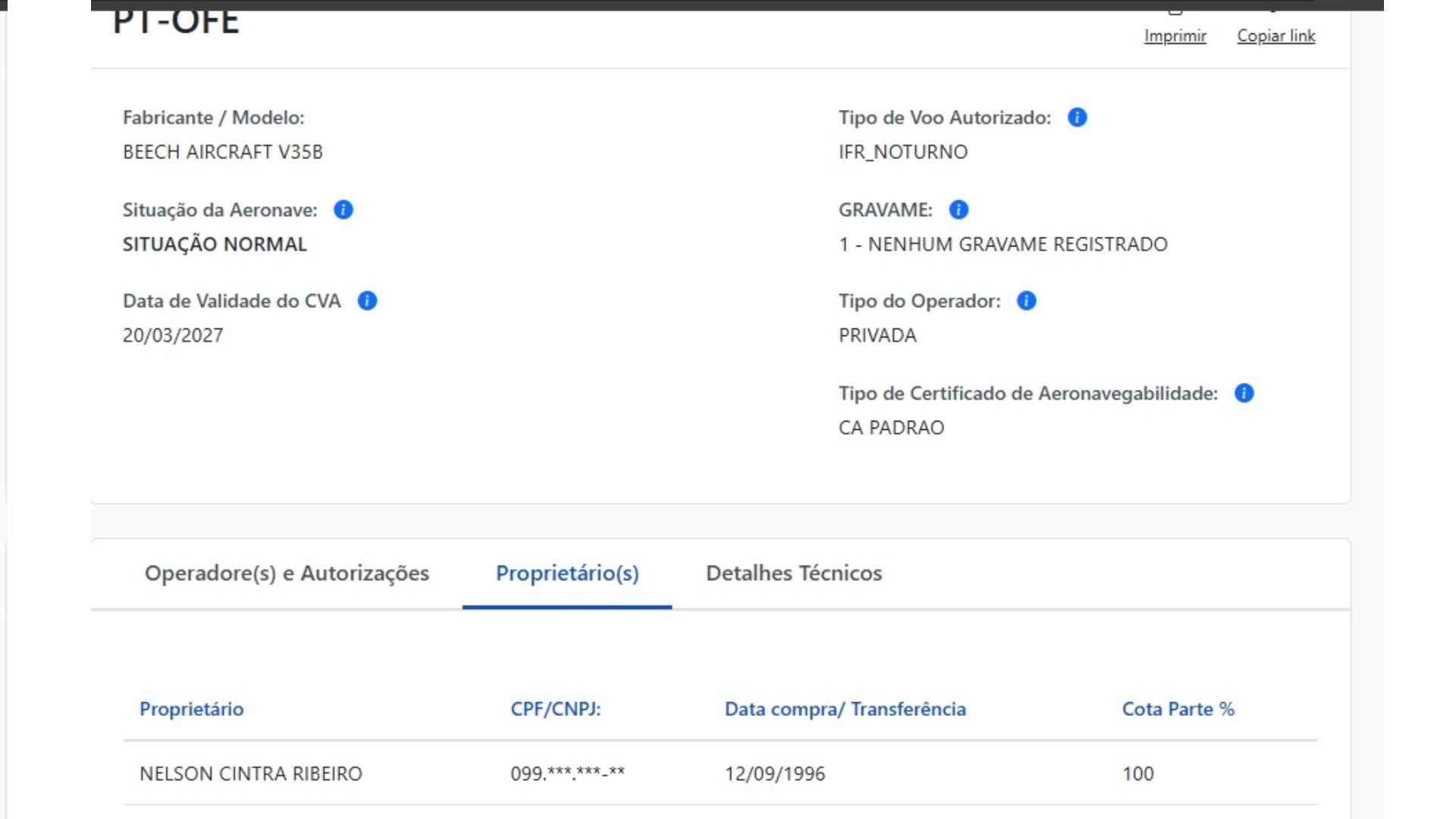
Task: Click info icon next to Situação da Aeronave
Action: pos(344,210)
